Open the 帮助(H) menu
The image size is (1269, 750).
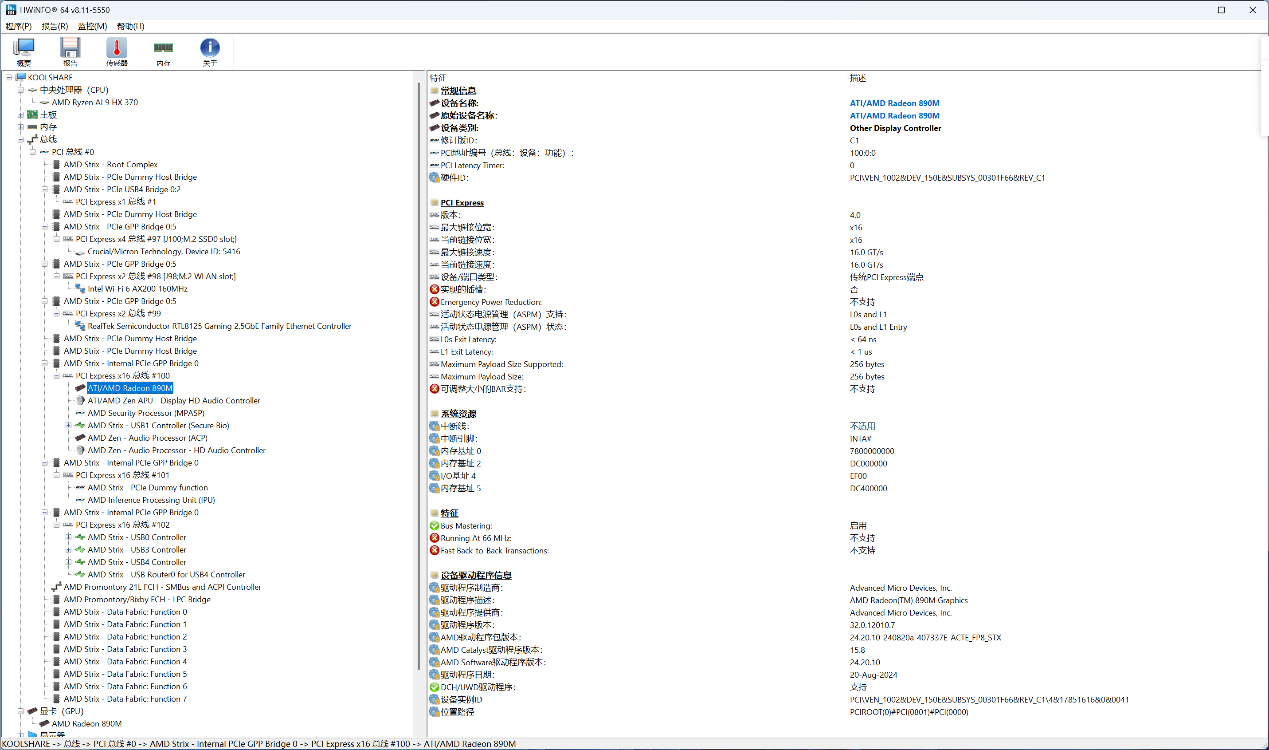coord(130,26)
